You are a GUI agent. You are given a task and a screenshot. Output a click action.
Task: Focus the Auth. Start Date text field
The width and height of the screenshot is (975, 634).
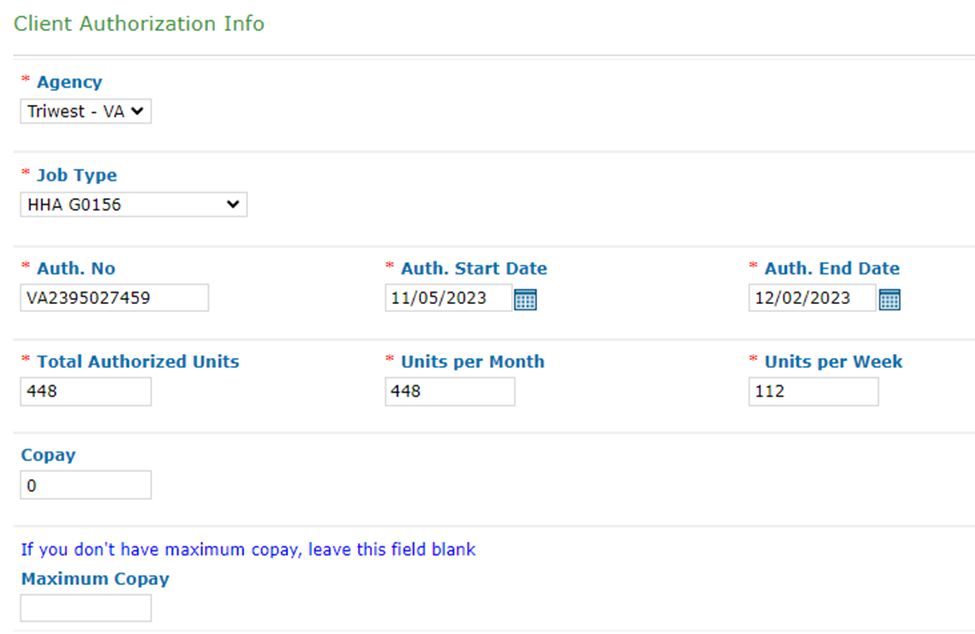pos(448,298)
